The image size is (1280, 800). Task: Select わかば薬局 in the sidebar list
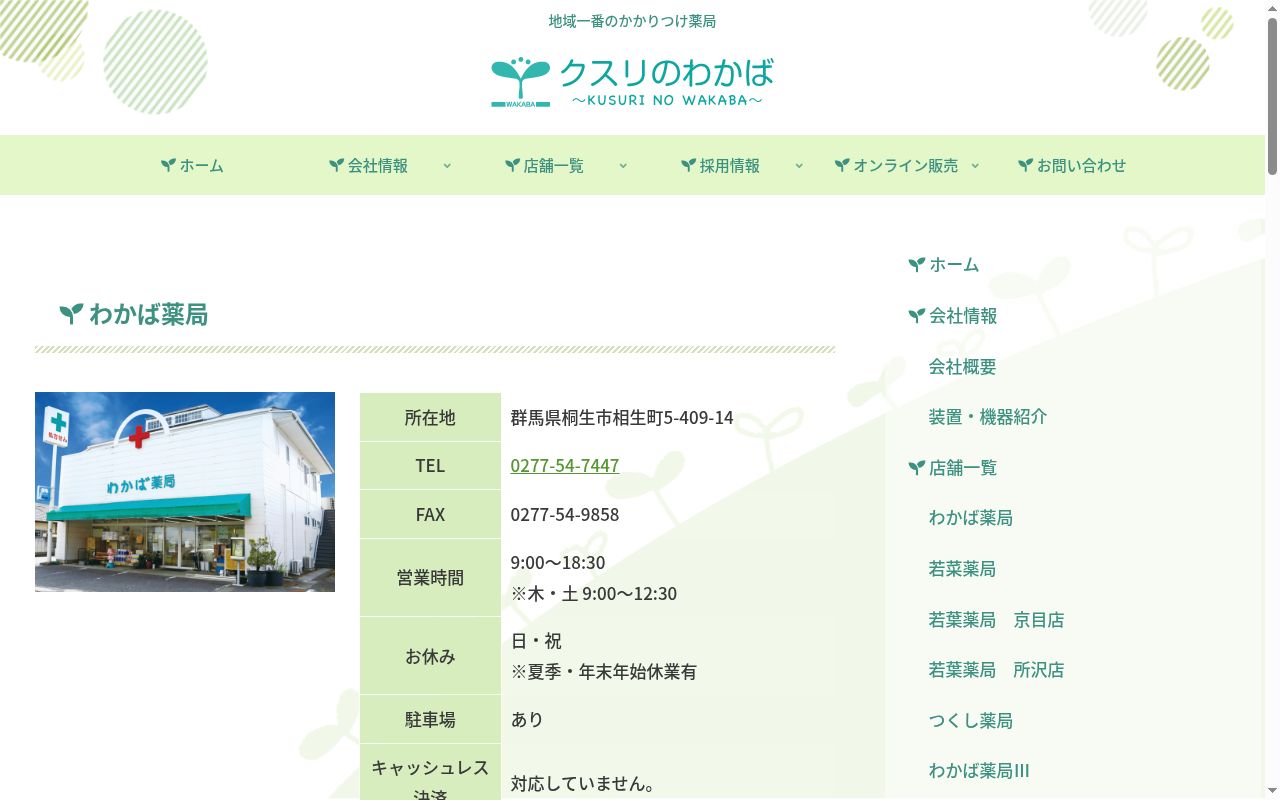pos(971,517)
